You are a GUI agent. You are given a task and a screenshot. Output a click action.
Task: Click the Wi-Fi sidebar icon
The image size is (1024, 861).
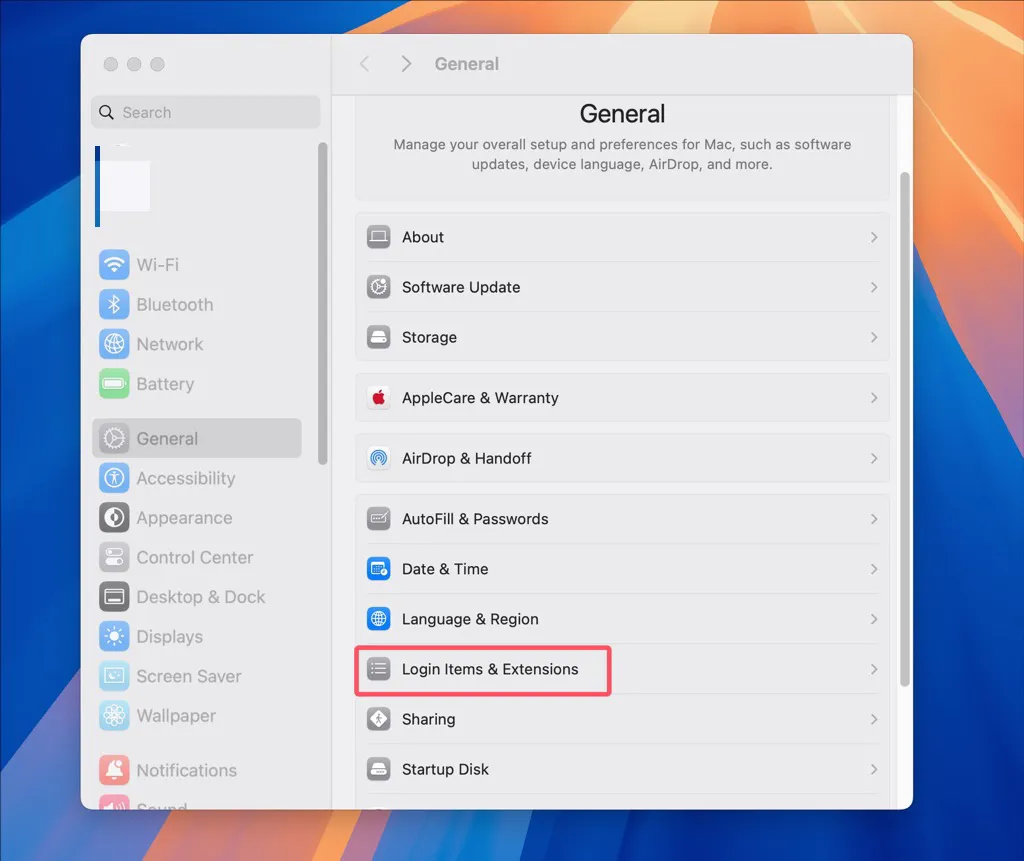(x=114, y=265)
